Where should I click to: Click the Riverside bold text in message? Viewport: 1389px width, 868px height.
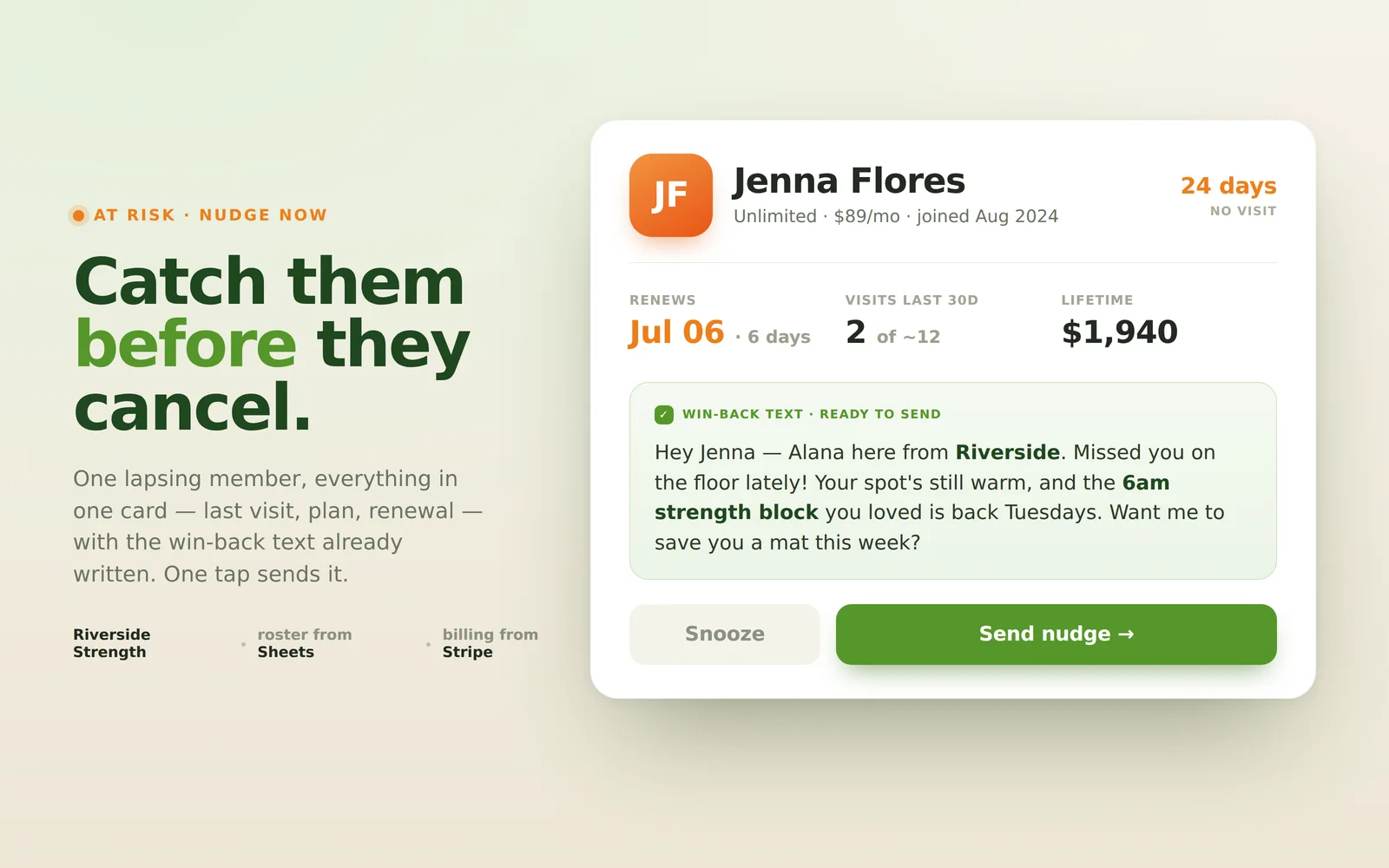[x=1007, y=452]
